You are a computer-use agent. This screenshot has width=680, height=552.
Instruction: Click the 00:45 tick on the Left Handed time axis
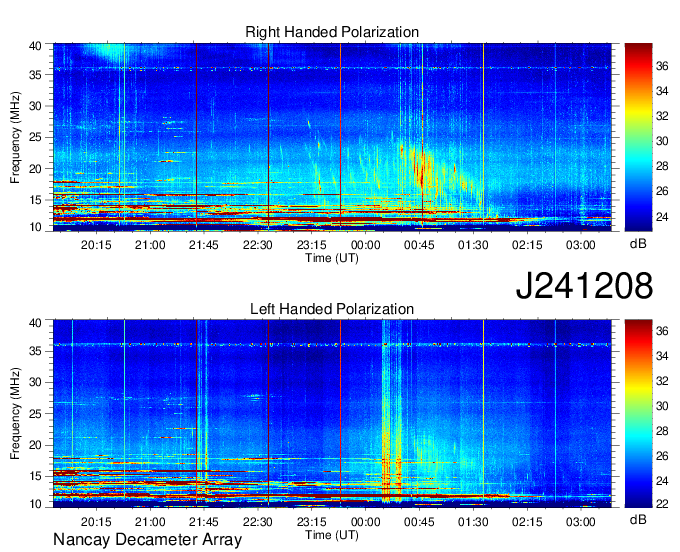(419, 522)
